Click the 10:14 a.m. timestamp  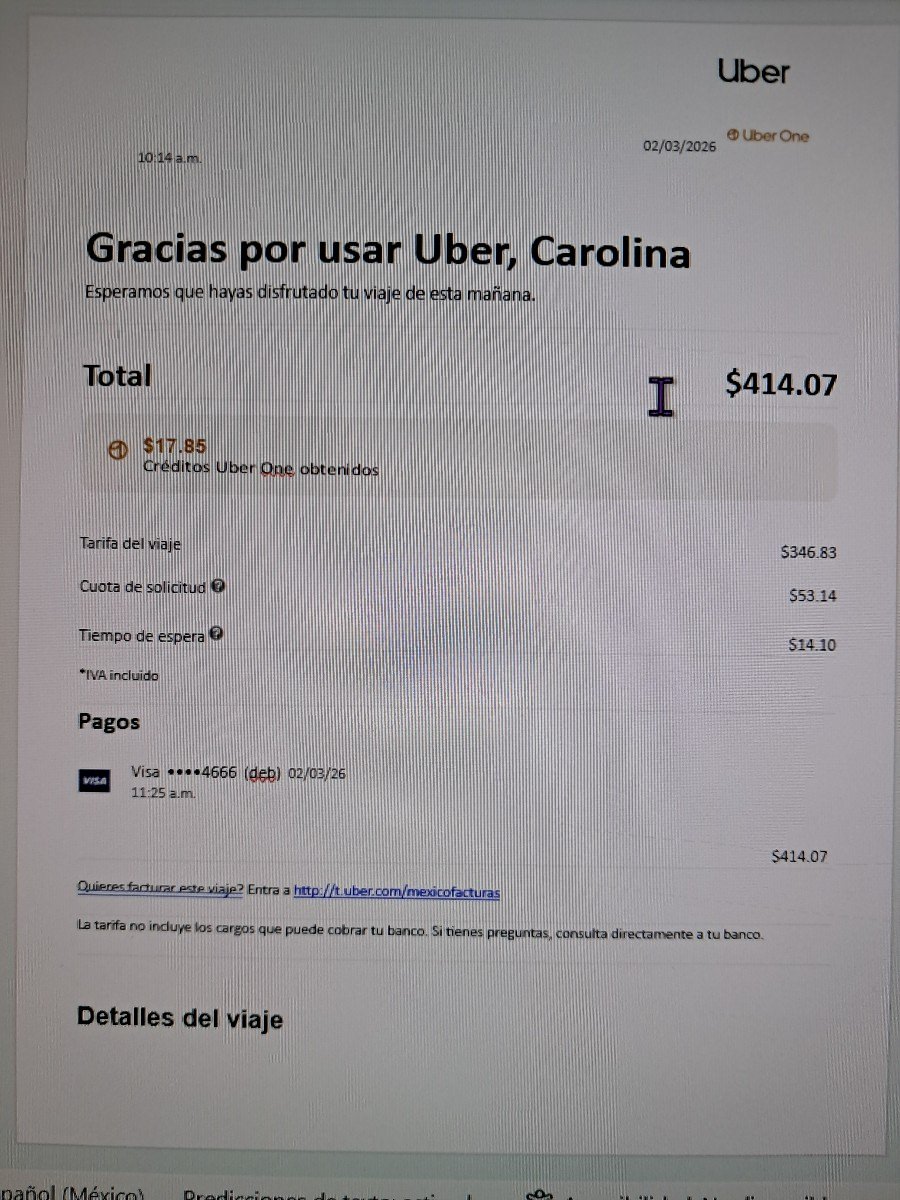pos(169,158)
